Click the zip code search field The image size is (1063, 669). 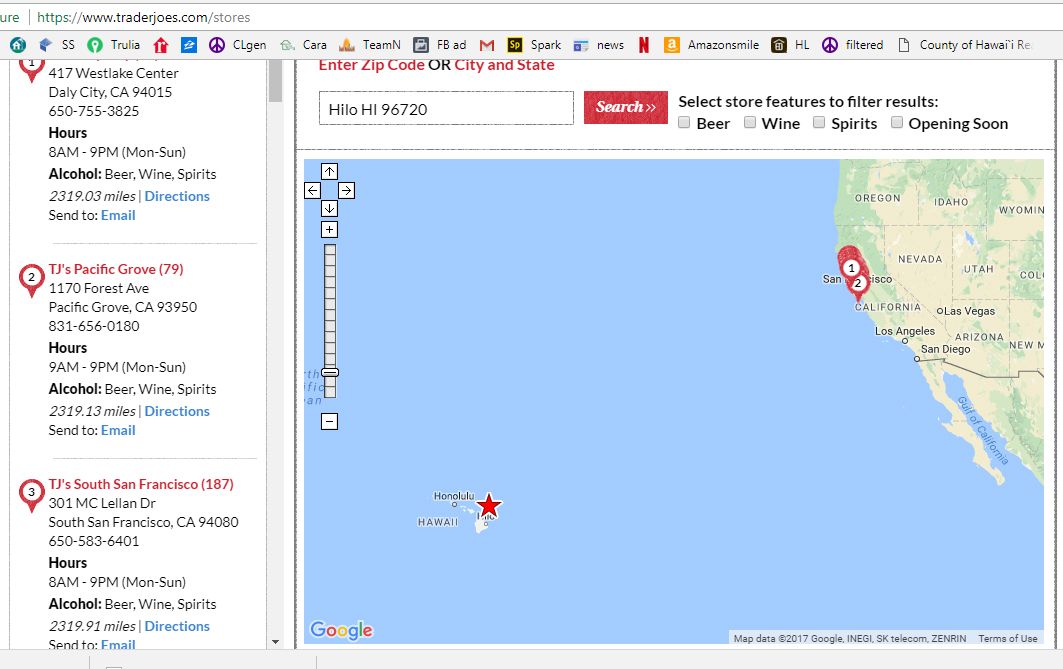pos(446,108)
